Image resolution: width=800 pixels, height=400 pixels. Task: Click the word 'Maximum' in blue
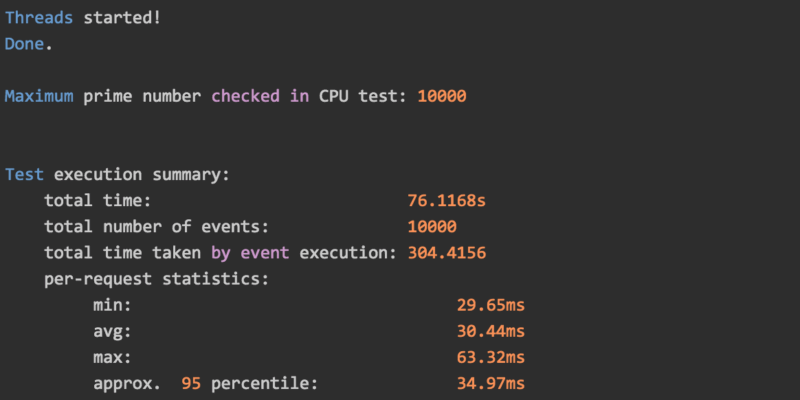[38, 97]
